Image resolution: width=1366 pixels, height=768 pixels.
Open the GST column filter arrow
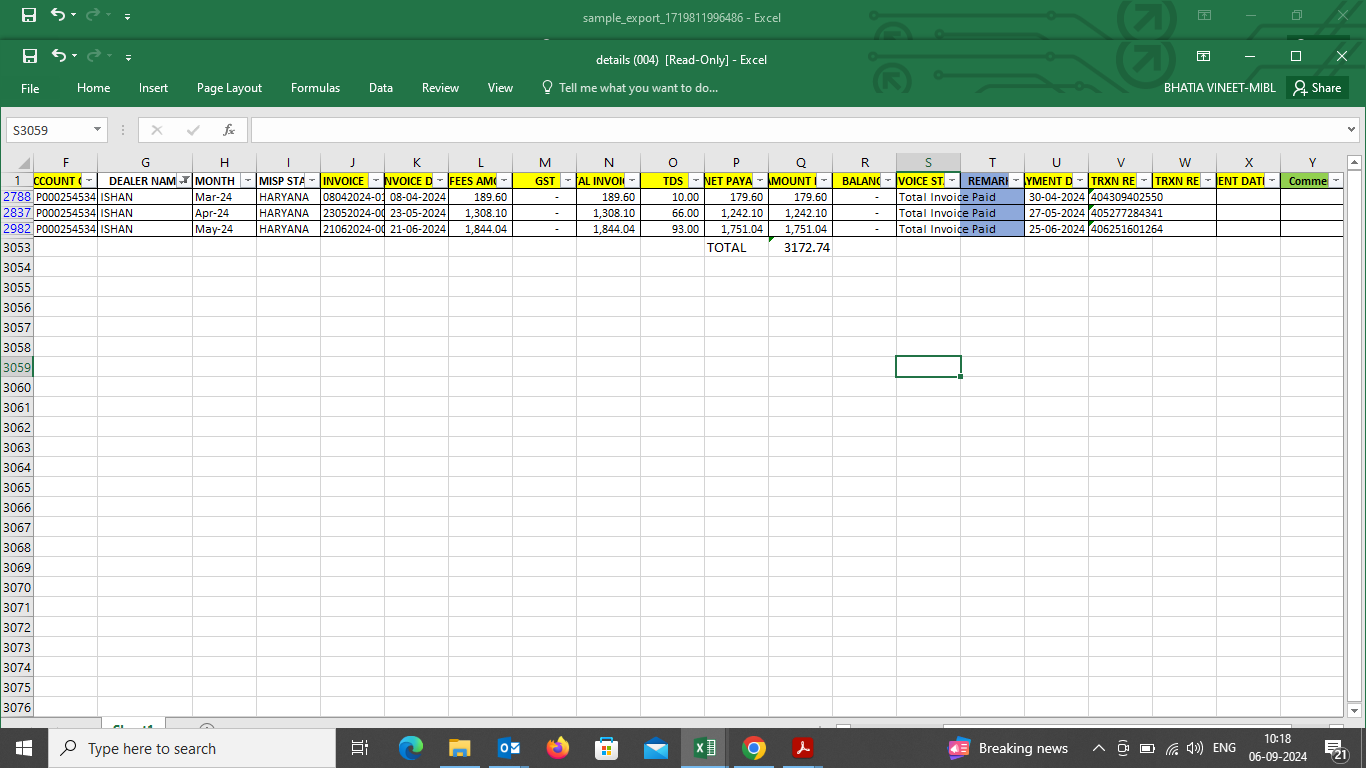click(x=568, y=181)
